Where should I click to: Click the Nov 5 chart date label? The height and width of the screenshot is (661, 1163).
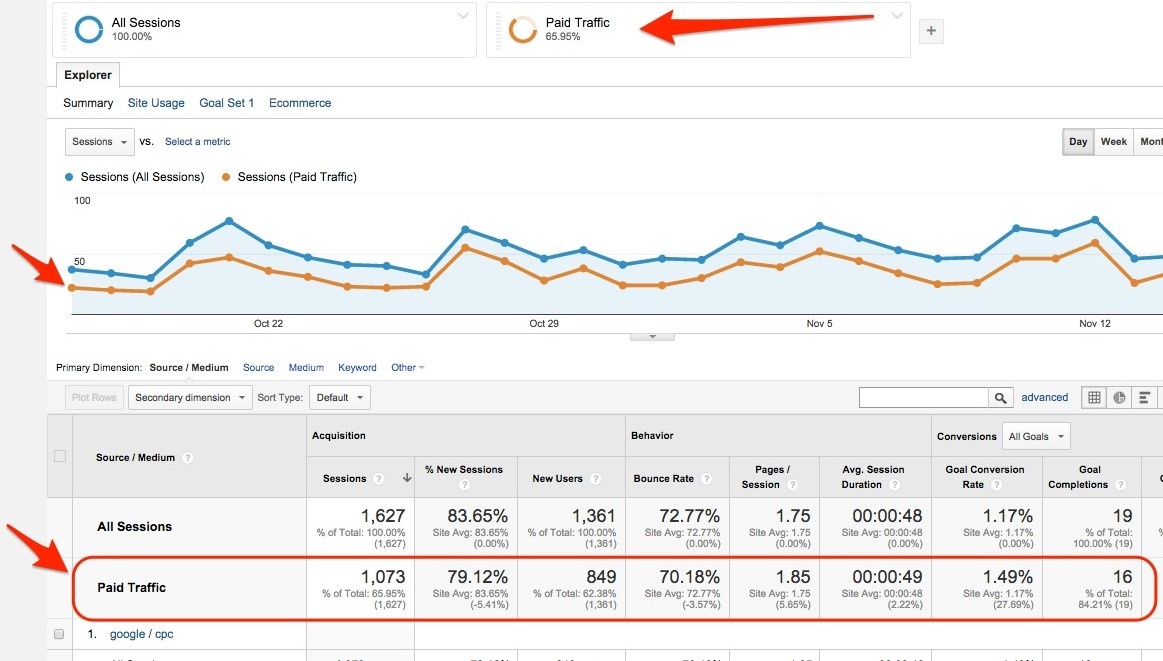820,323
